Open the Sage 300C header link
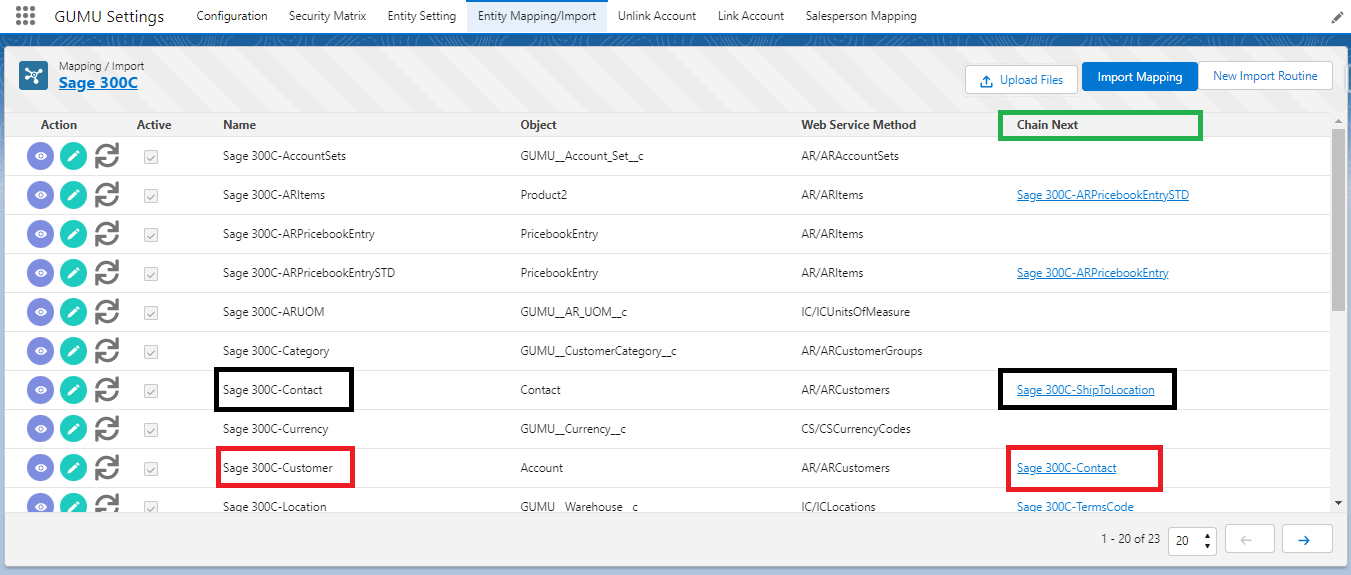1351x575 pixels. pyautogui.click(x=98, y=83)
